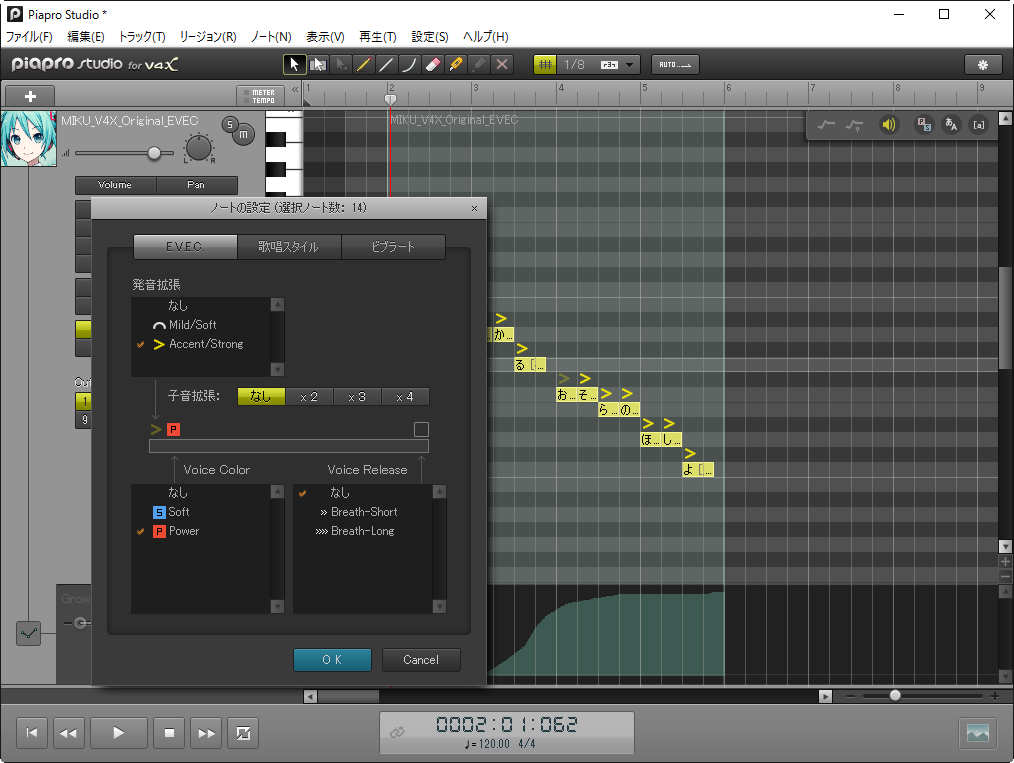Set 子音拡張 to x 4
The image size is (1014, 763).
[x=405, y=396]
